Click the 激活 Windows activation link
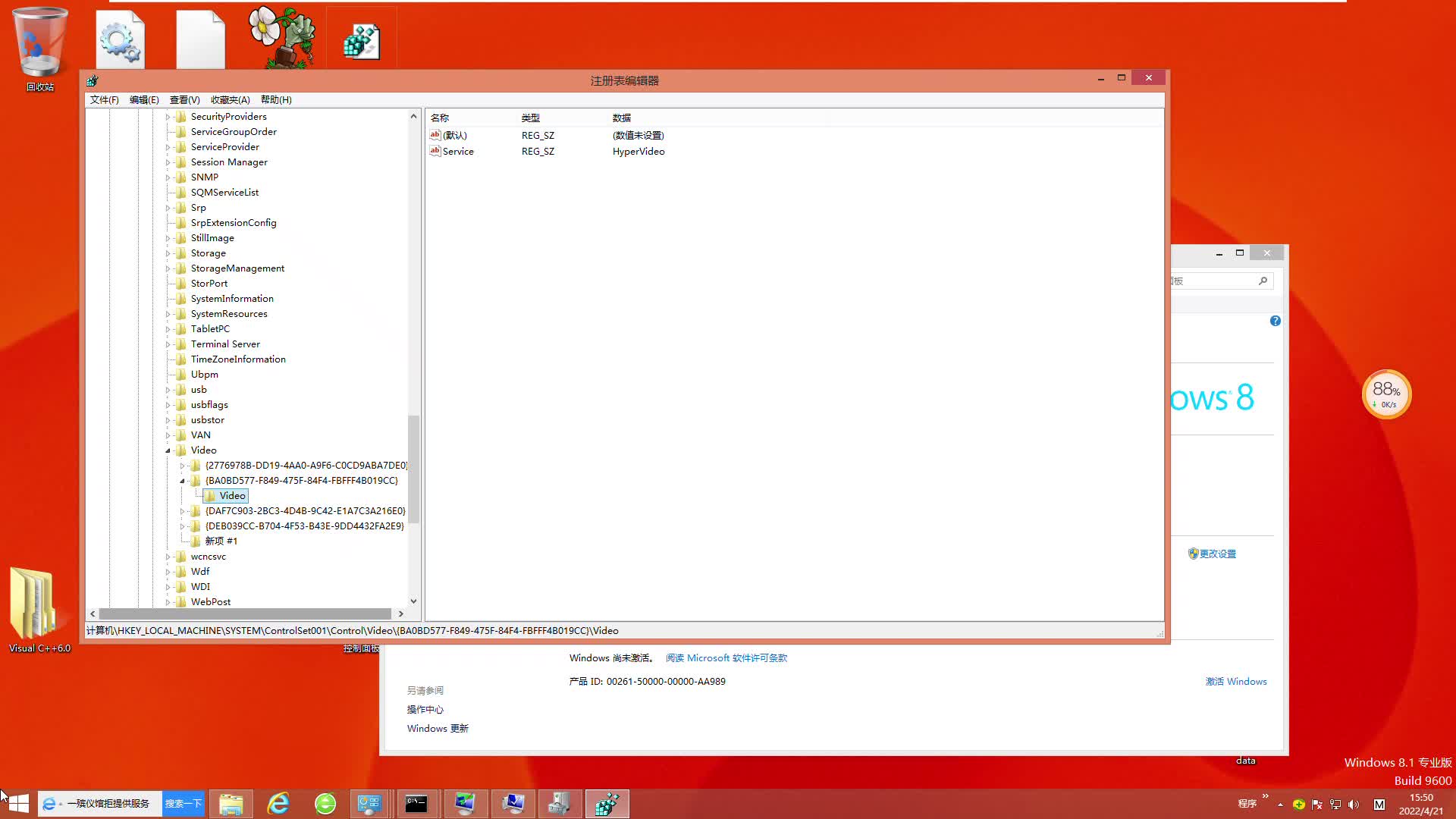The height and width of the screenshot is (819, 1456). point(1236,681)
